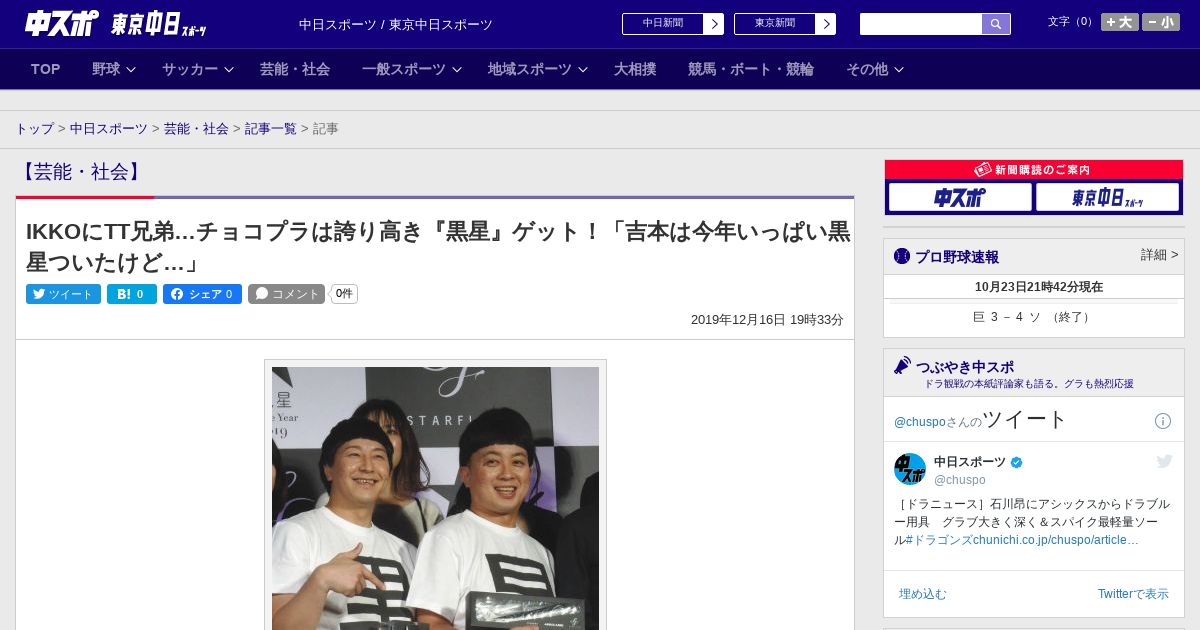Screen dimensions: 1200x630
Task: Click the 0件 comment count
Action: (344, 294)
